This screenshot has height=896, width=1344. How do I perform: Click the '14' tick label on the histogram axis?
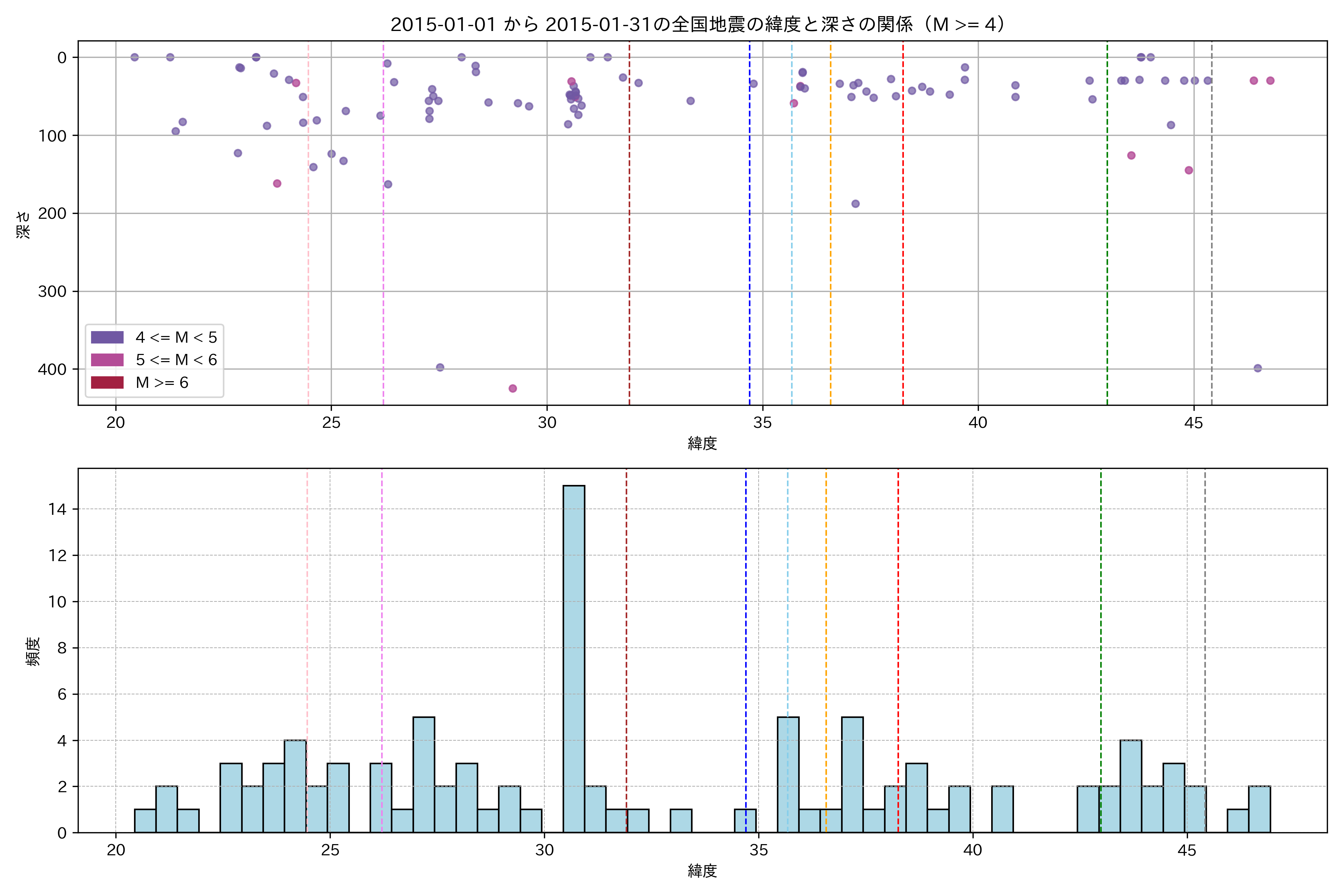click(57, 509)
